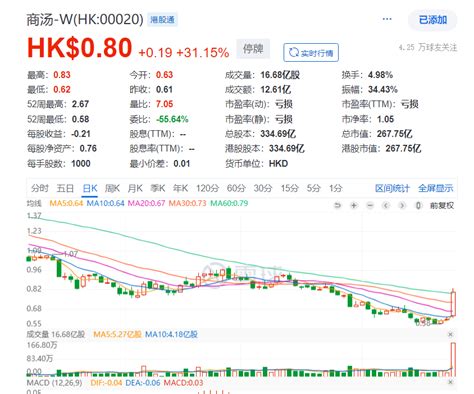474x394 pixels.
Task: Click the 52周最低 value 0.58
Action: pyautogui.click(x=80, y=119)
